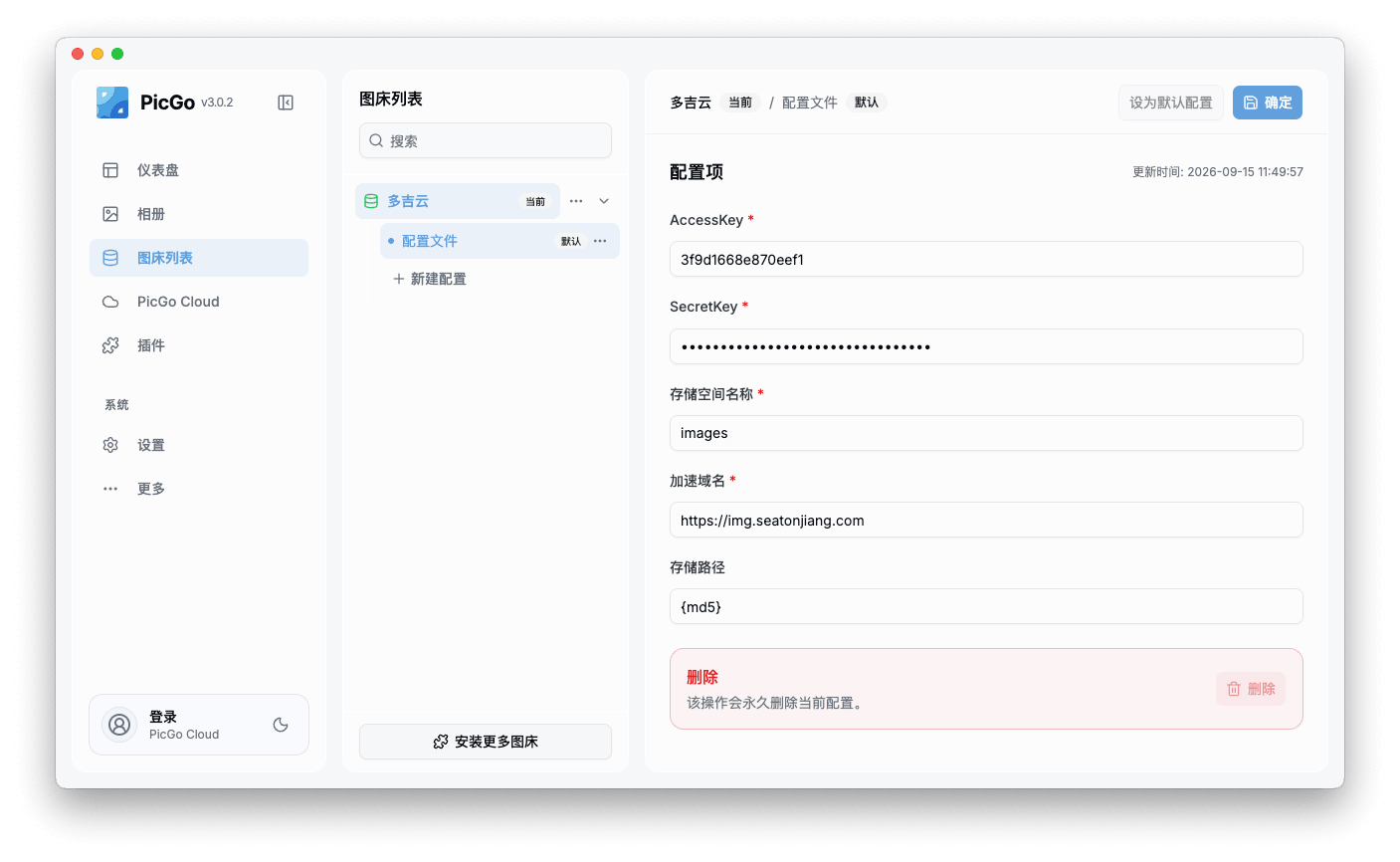Click the 加速域名 URL field
This screenshot has height=862, width=1400.
(x=986, y=520)
